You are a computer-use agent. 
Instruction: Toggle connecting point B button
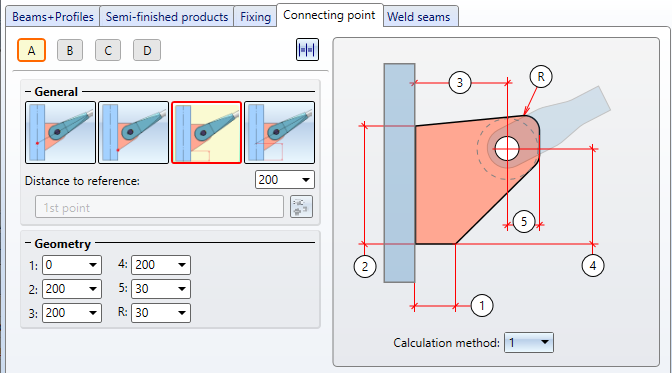[70, 50]
